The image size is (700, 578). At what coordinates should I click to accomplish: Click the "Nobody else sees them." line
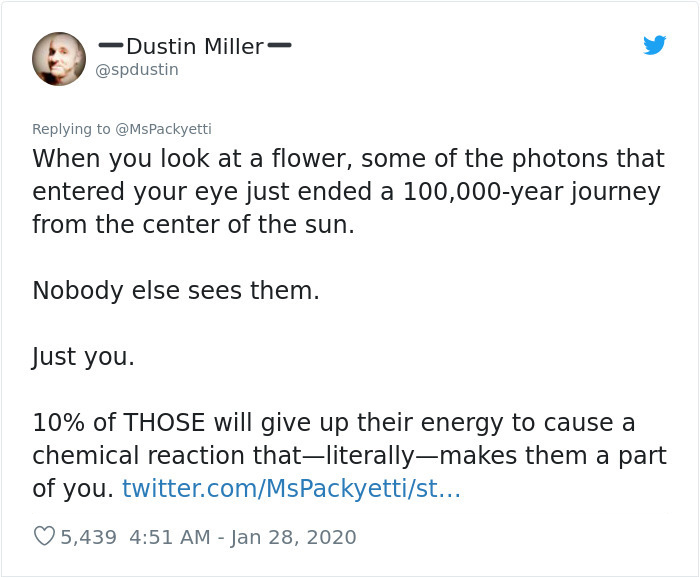point(176,291)
